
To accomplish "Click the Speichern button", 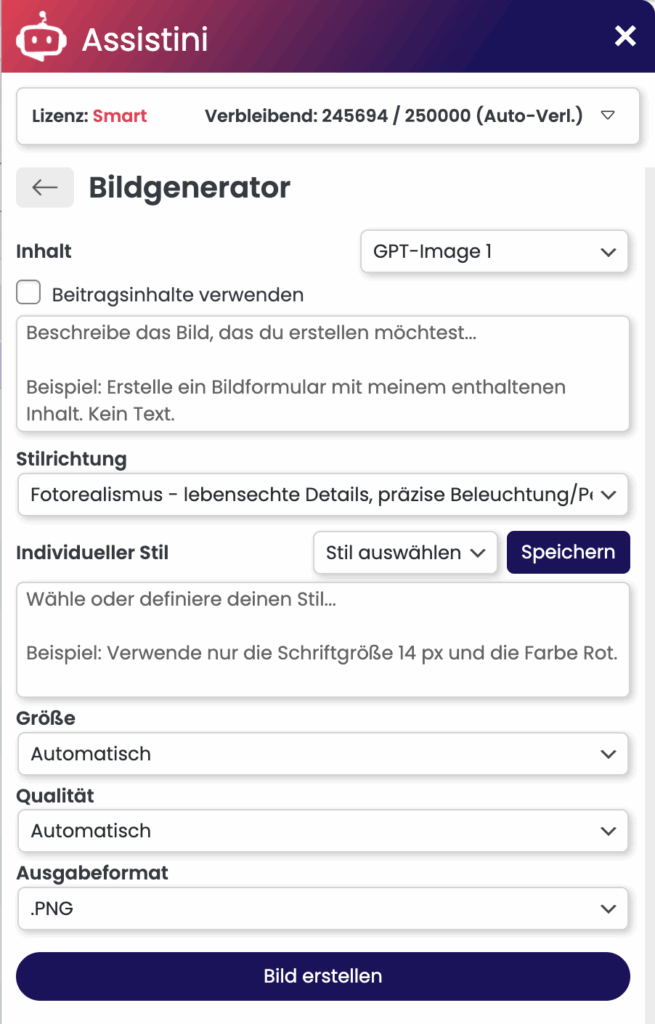I will [x=568, y=552].
